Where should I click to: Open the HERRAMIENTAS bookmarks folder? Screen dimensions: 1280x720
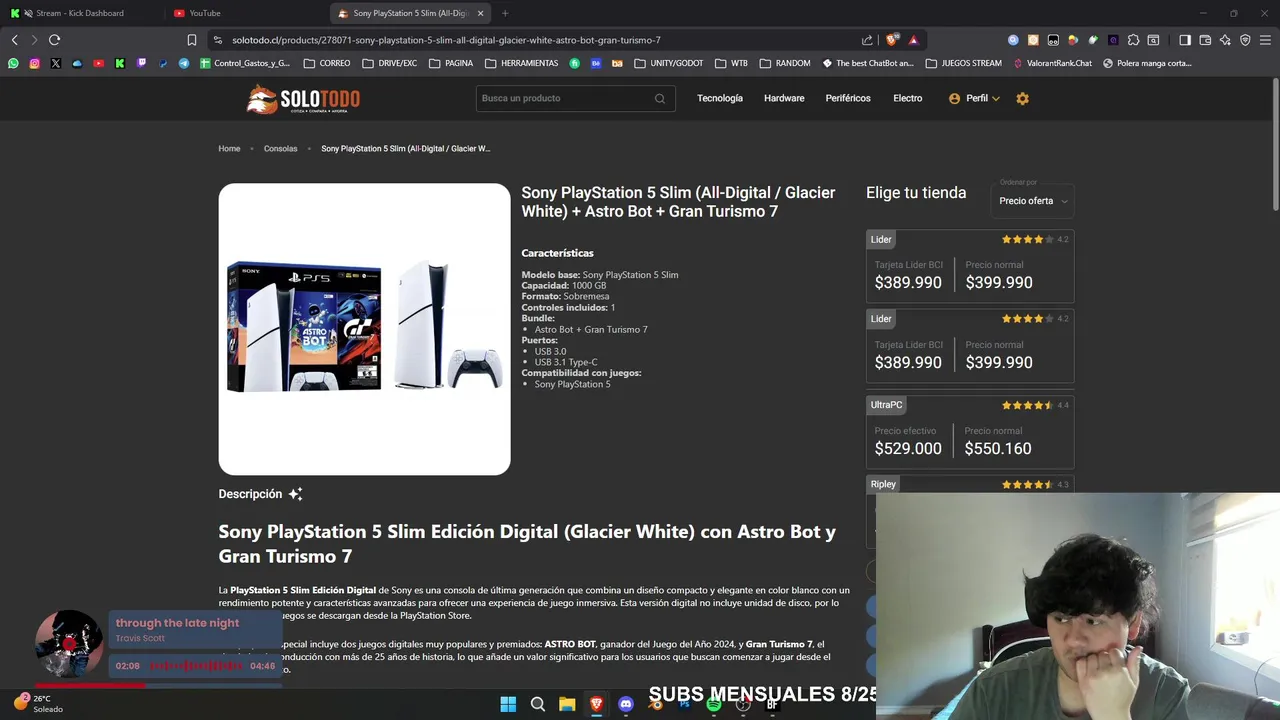pos(522,63)
